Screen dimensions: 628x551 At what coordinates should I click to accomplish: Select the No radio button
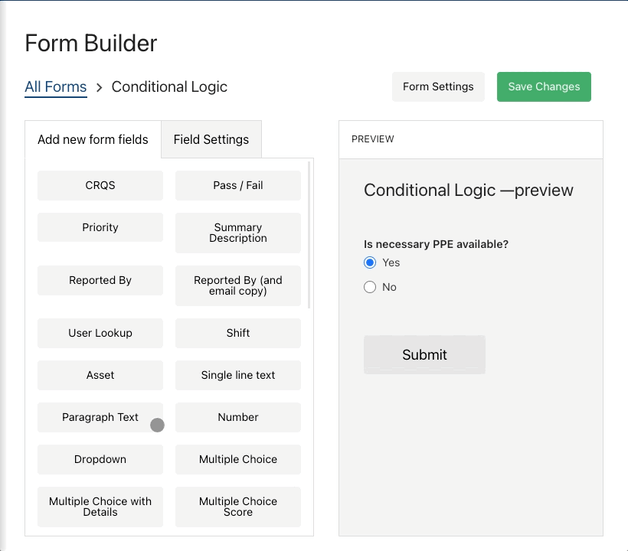tap(370, 287)
